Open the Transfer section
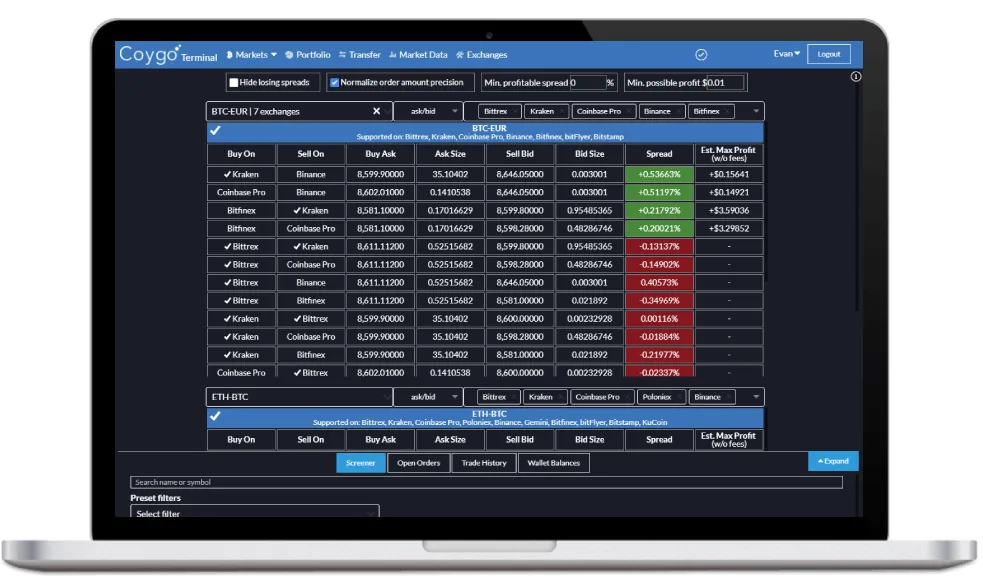Viewport: 983px width, 580px height. pos(360,55)
